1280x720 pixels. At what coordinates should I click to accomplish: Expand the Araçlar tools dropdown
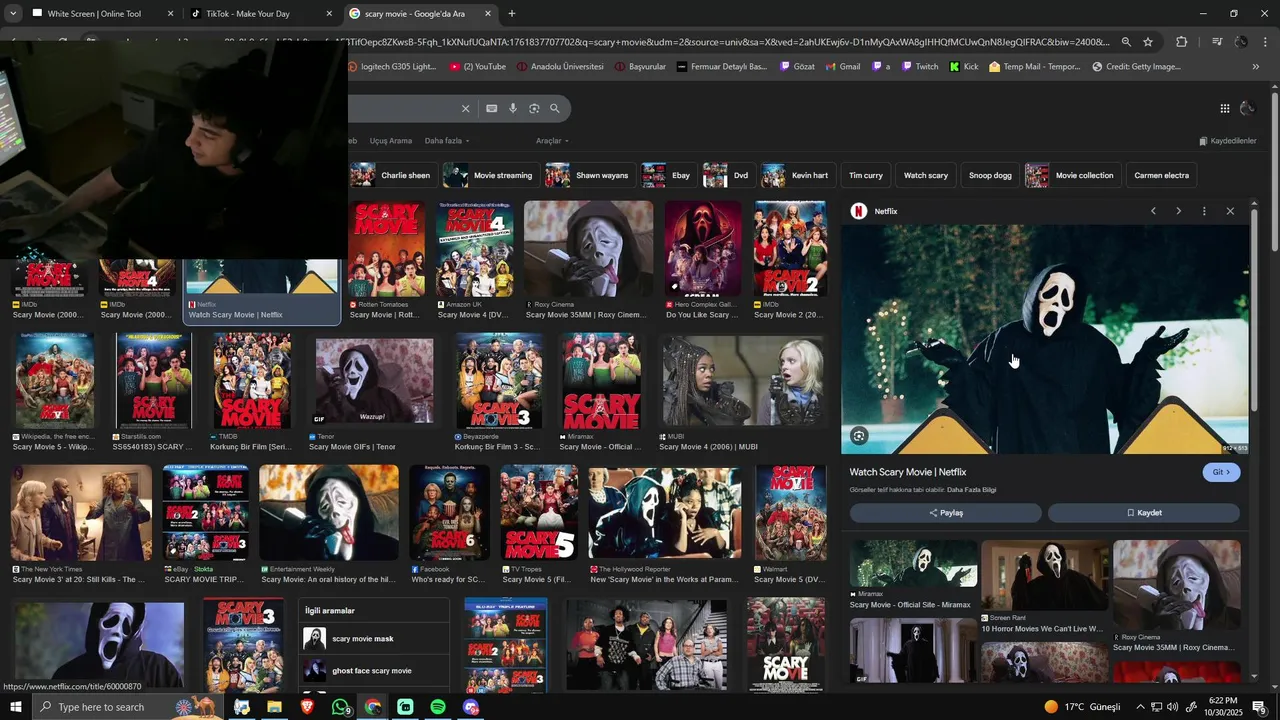point(552,141)
